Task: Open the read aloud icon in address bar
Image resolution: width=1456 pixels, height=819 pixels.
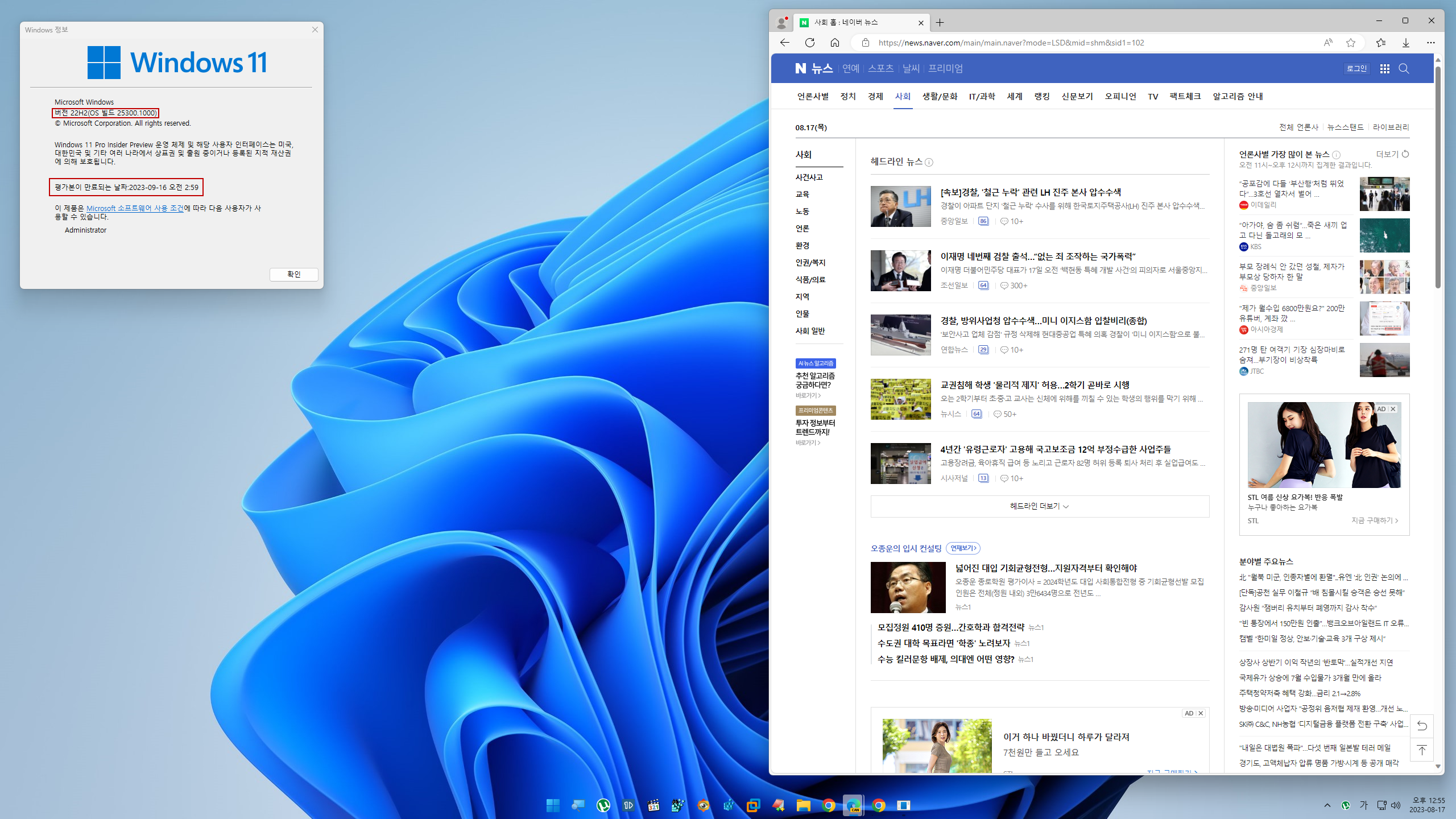Action: click(x=1328, y=43)
